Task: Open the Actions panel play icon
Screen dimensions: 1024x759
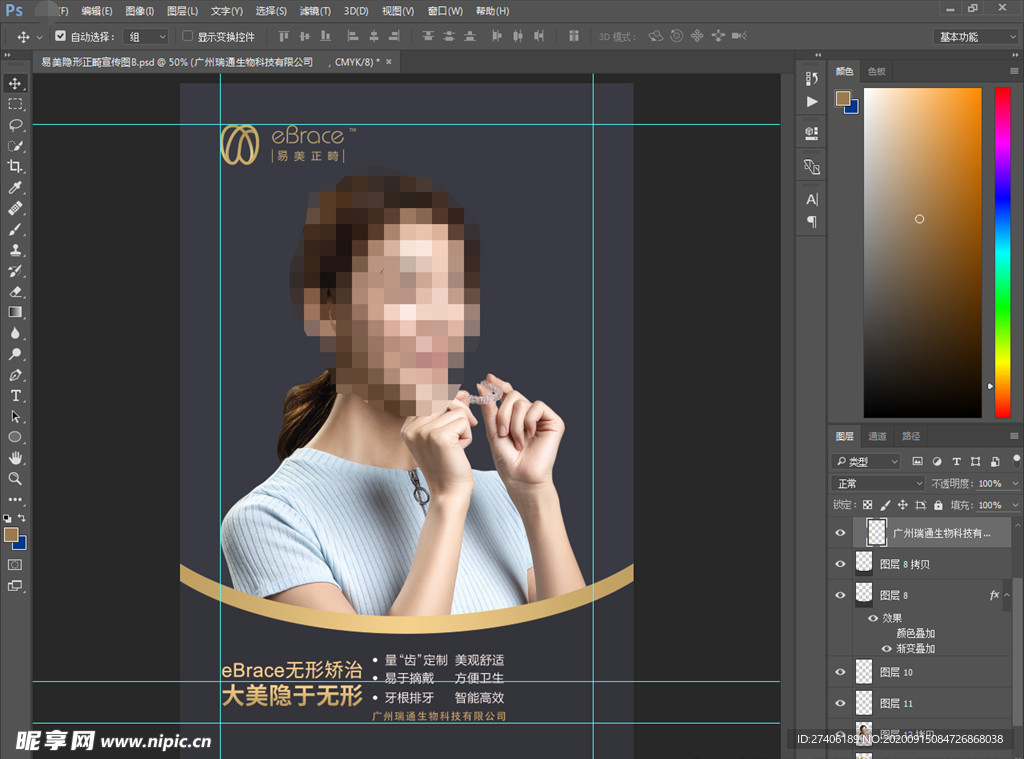Action: [812, 102]
